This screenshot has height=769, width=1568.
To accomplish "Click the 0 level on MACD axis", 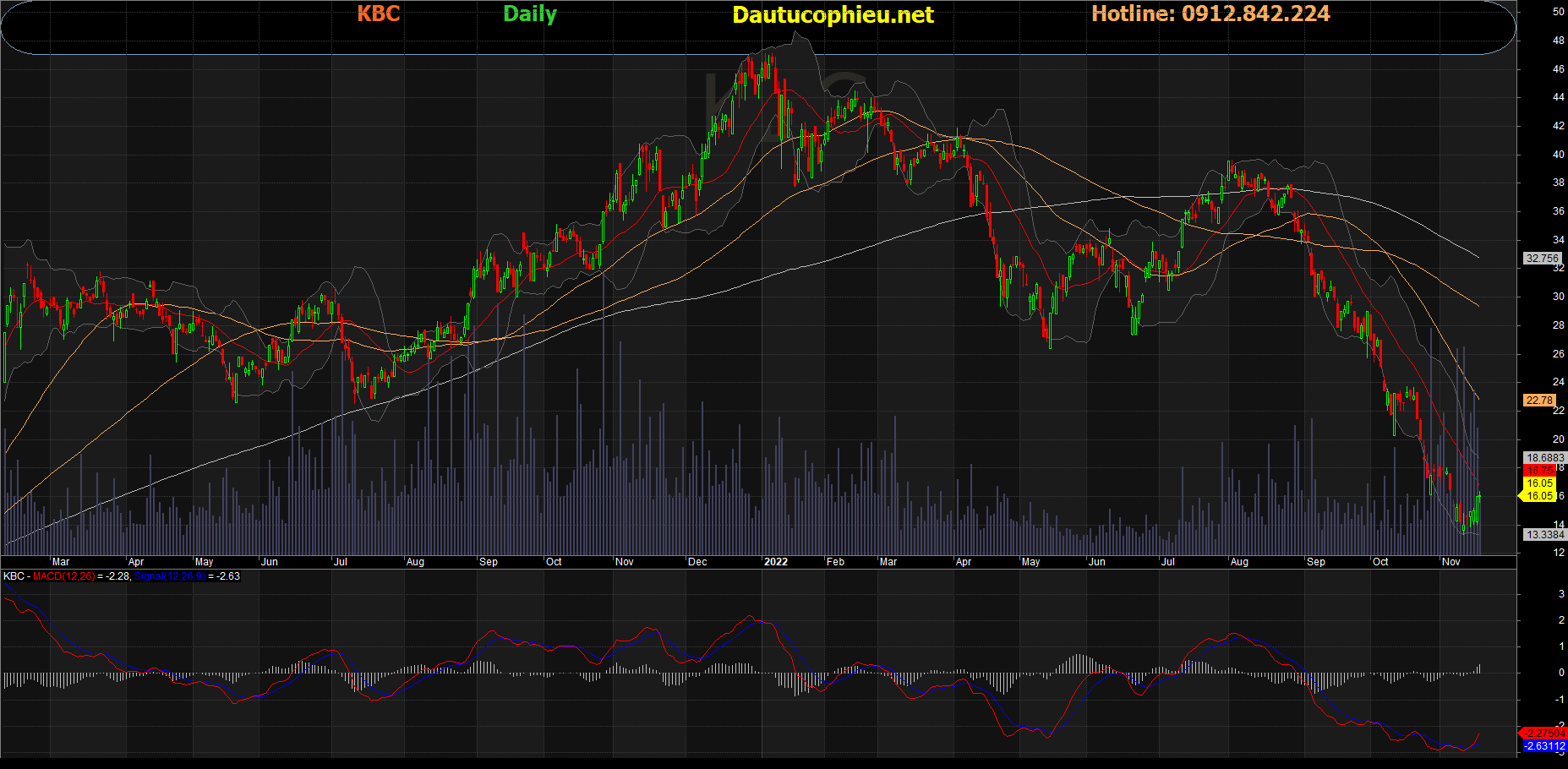I will (x=1560, y=673).
